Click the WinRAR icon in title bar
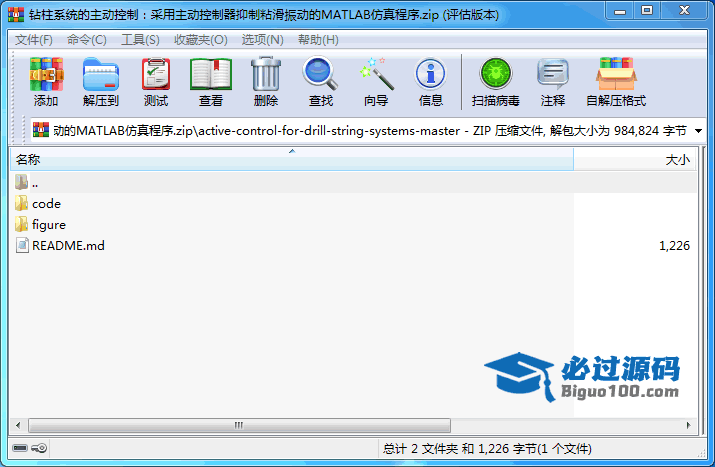 pos(16,14)
